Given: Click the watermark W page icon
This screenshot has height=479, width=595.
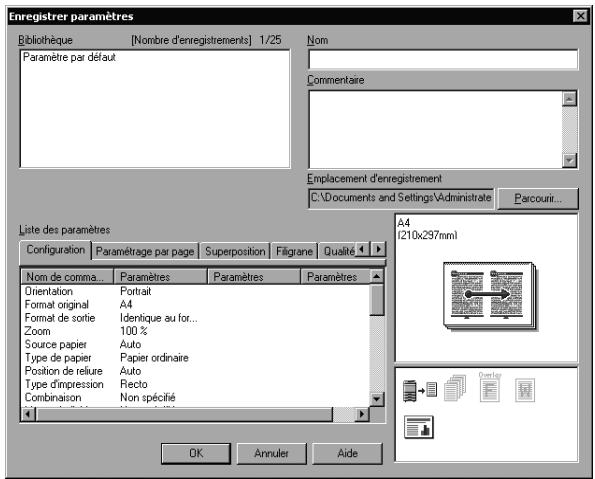Looking at the screenshot, I should 525,390.
